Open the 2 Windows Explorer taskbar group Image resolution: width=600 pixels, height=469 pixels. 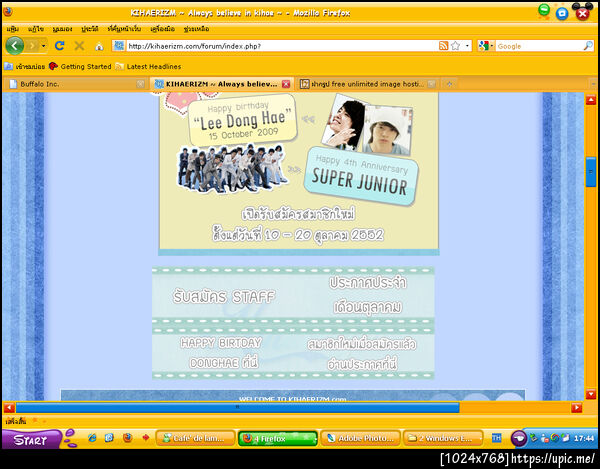point(443,438)
